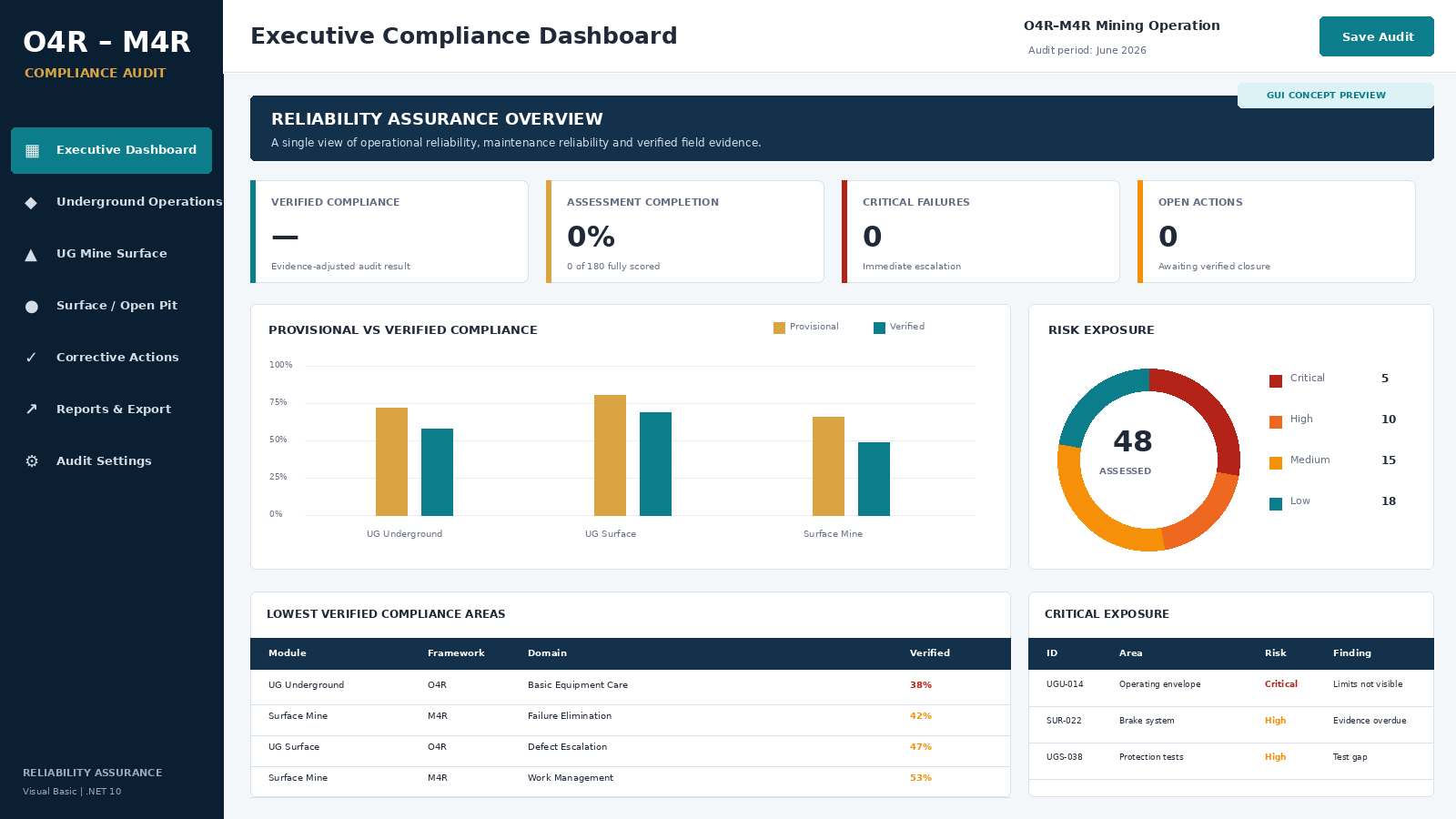This screenshot has width=1456, height=819.
Task: Open the Verified Compliance card
Action: (x=389, y=231)
